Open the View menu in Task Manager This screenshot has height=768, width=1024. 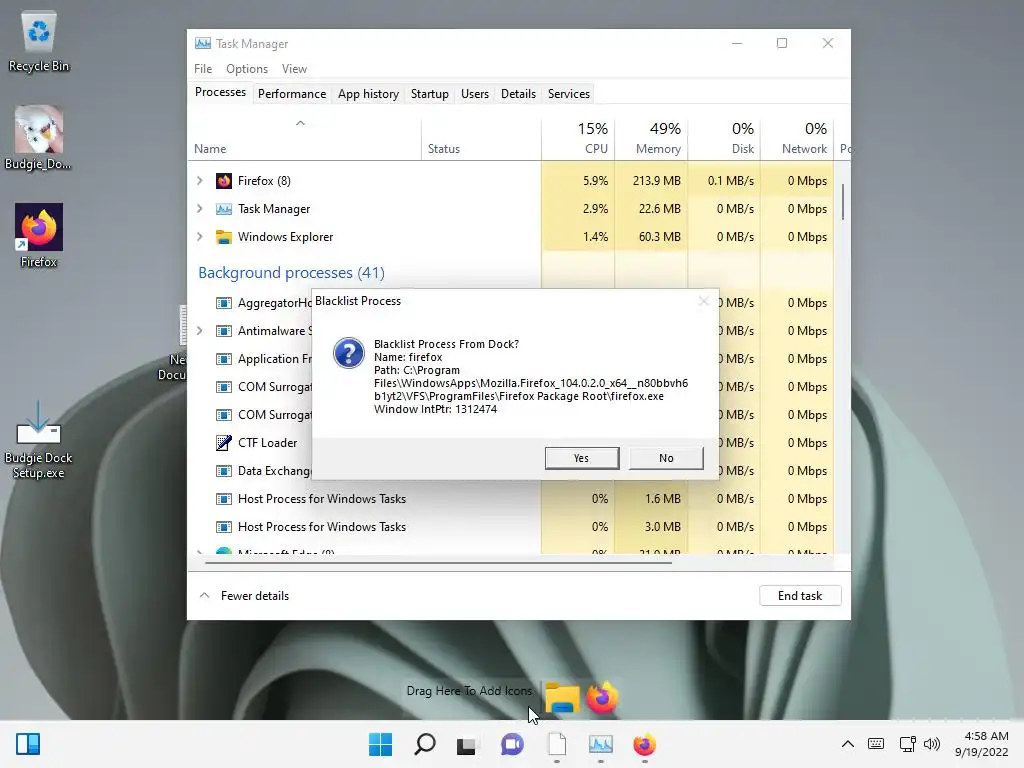click(x=295, y=69)
